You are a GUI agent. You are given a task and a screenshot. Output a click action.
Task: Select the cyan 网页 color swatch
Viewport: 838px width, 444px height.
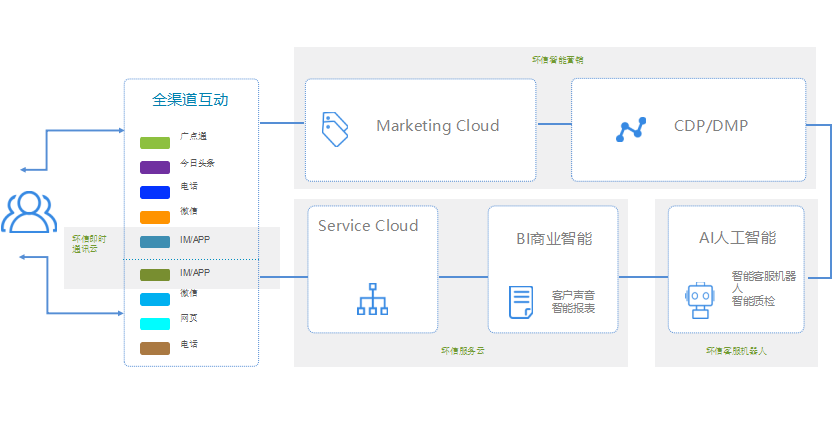coord(155,324)
